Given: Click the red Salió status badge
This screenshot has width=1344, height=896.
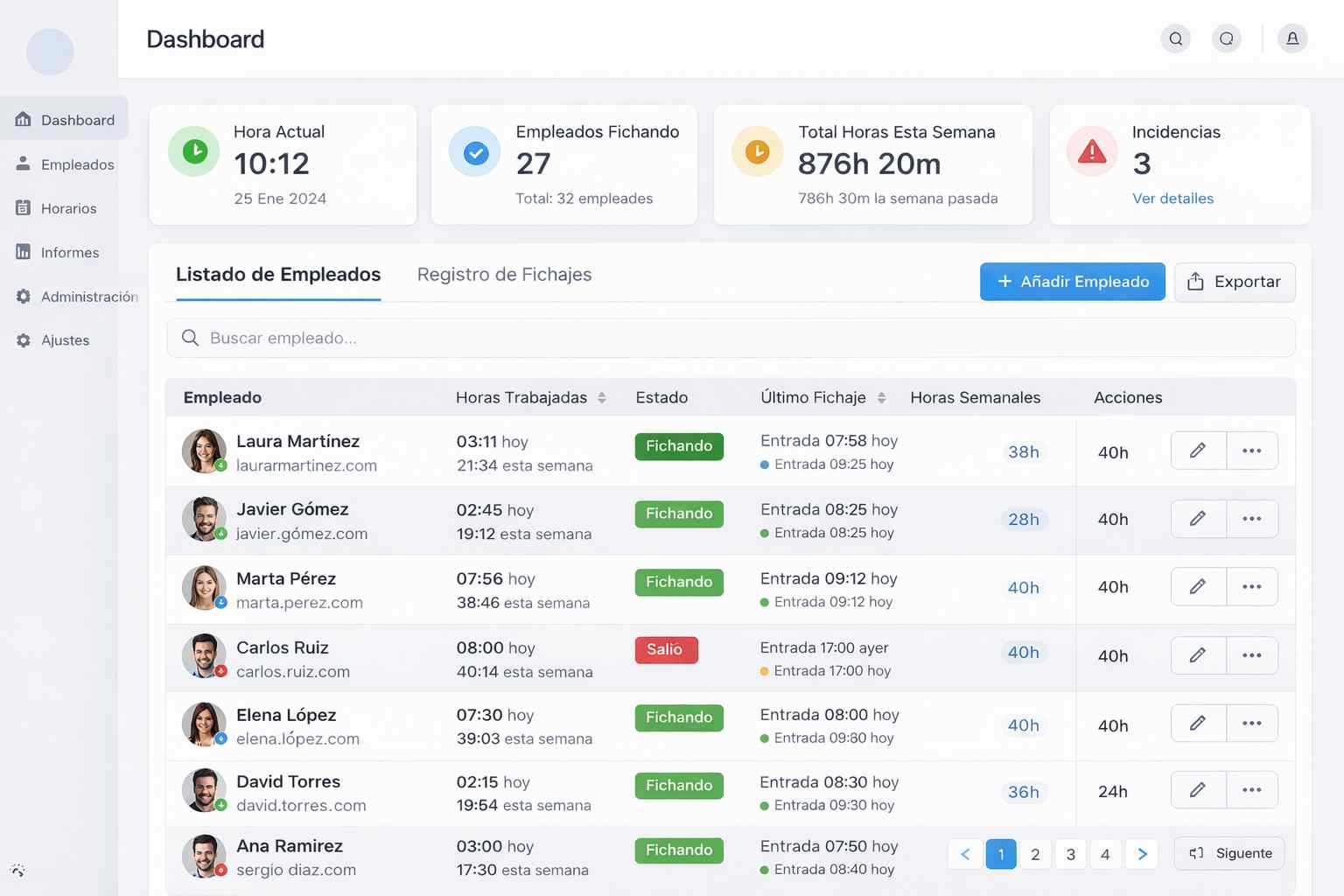Looking at the screenshot, I should pyautogui.click(x=666, y=649).
